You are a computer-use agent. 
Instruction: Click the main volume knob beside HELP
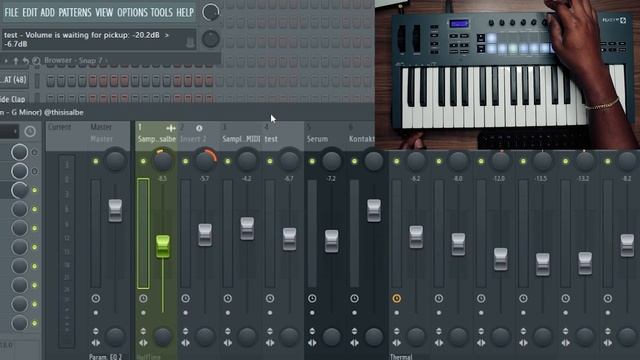click(211, 13)
